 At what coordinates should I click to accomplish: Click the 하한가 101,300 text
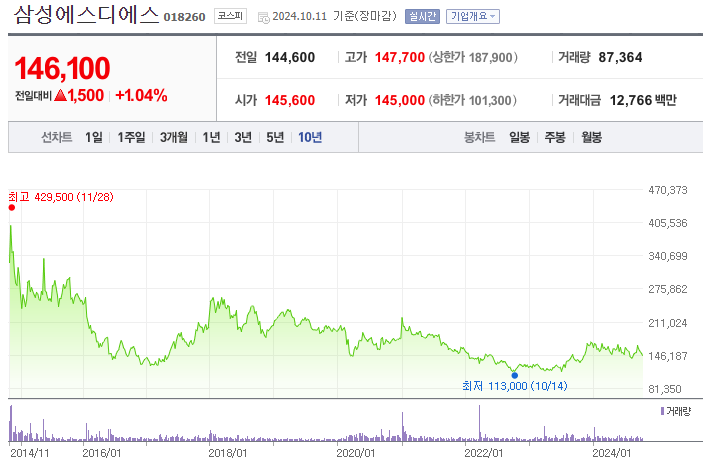pos(473,100)
